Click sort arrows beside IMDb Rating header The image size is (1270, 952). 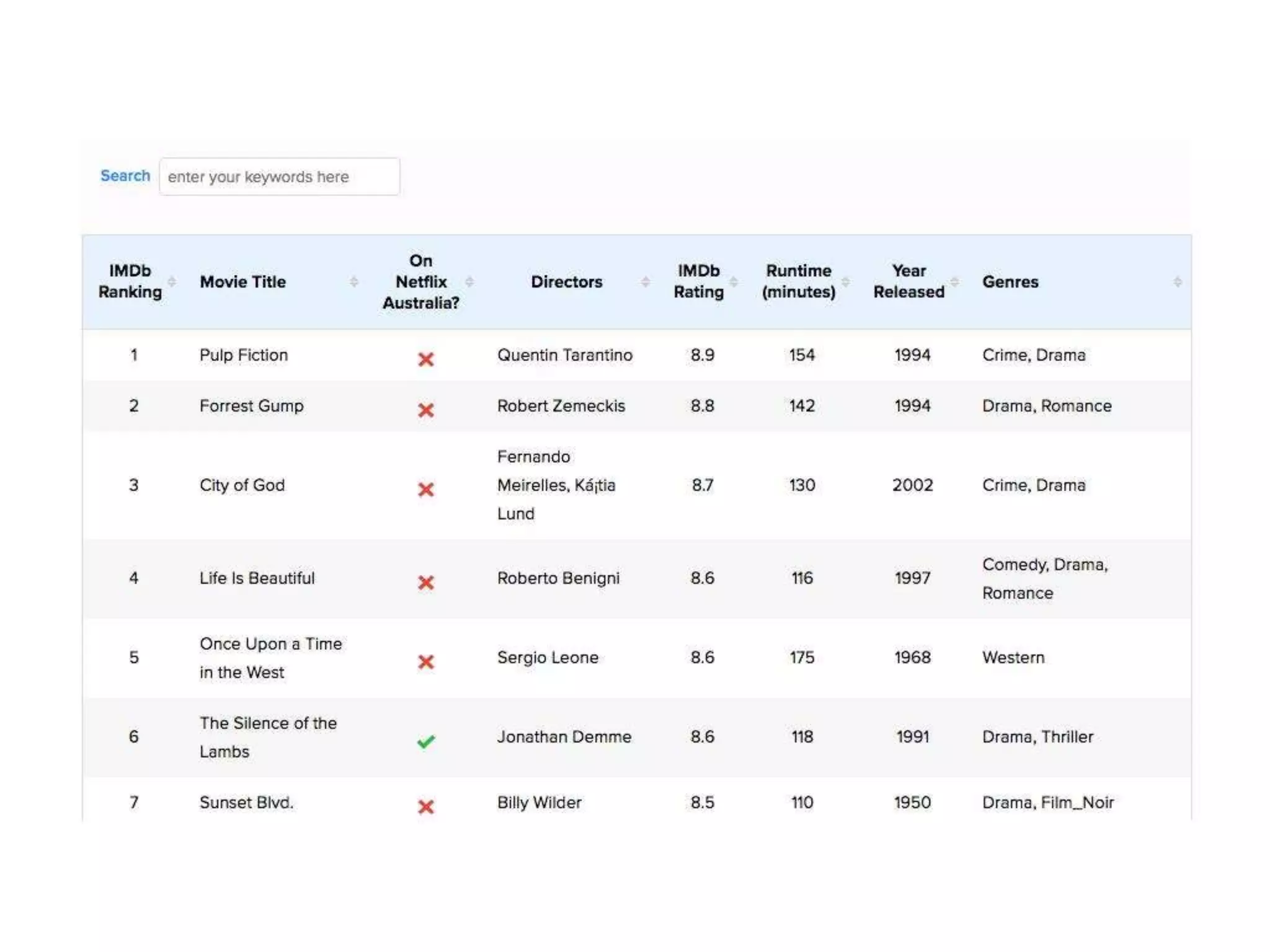[734, 282]
